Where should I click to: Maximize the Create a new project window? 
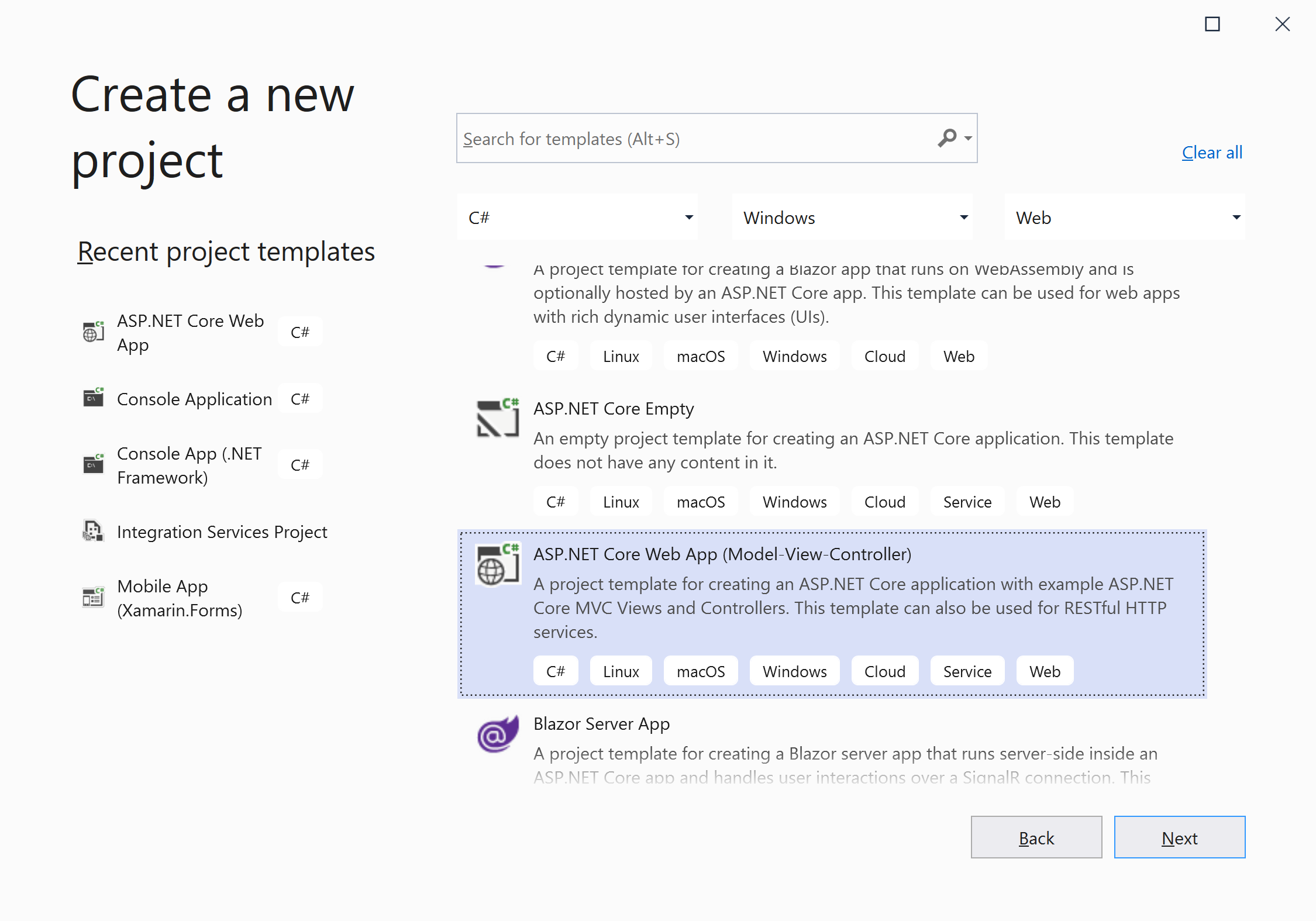click(x=1212, y=24)
